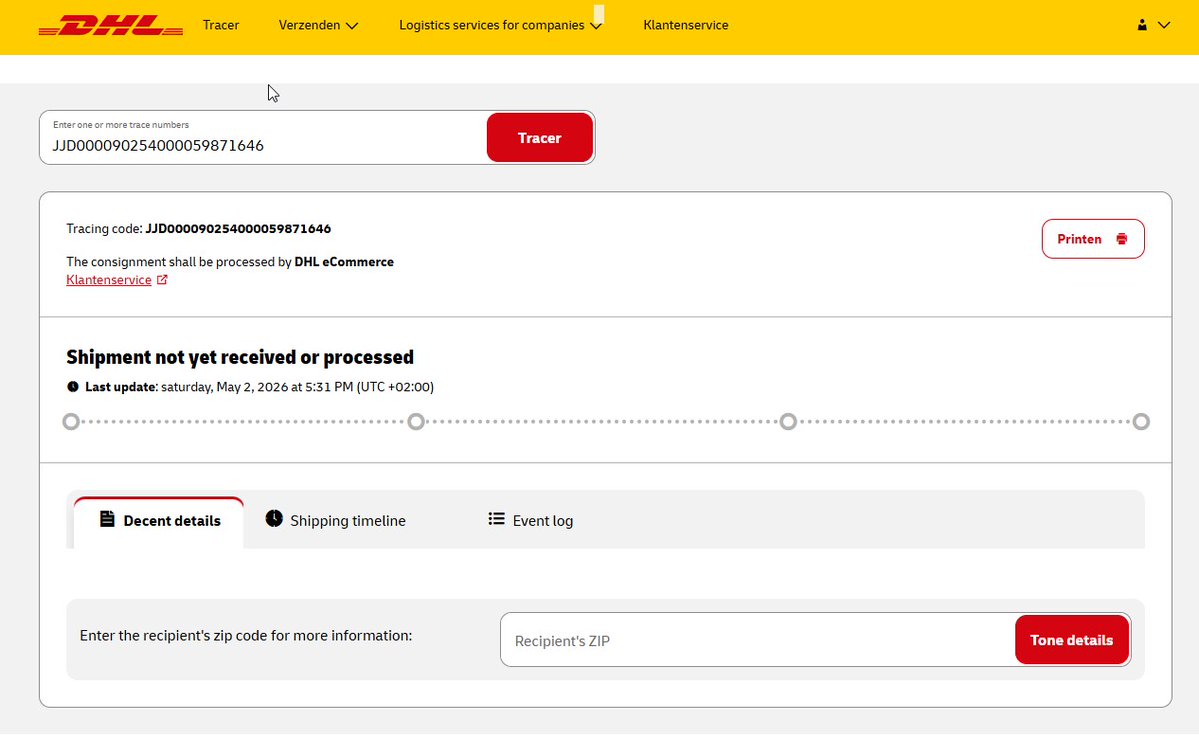
Task: Click the Printen button
Action: 1093,239
